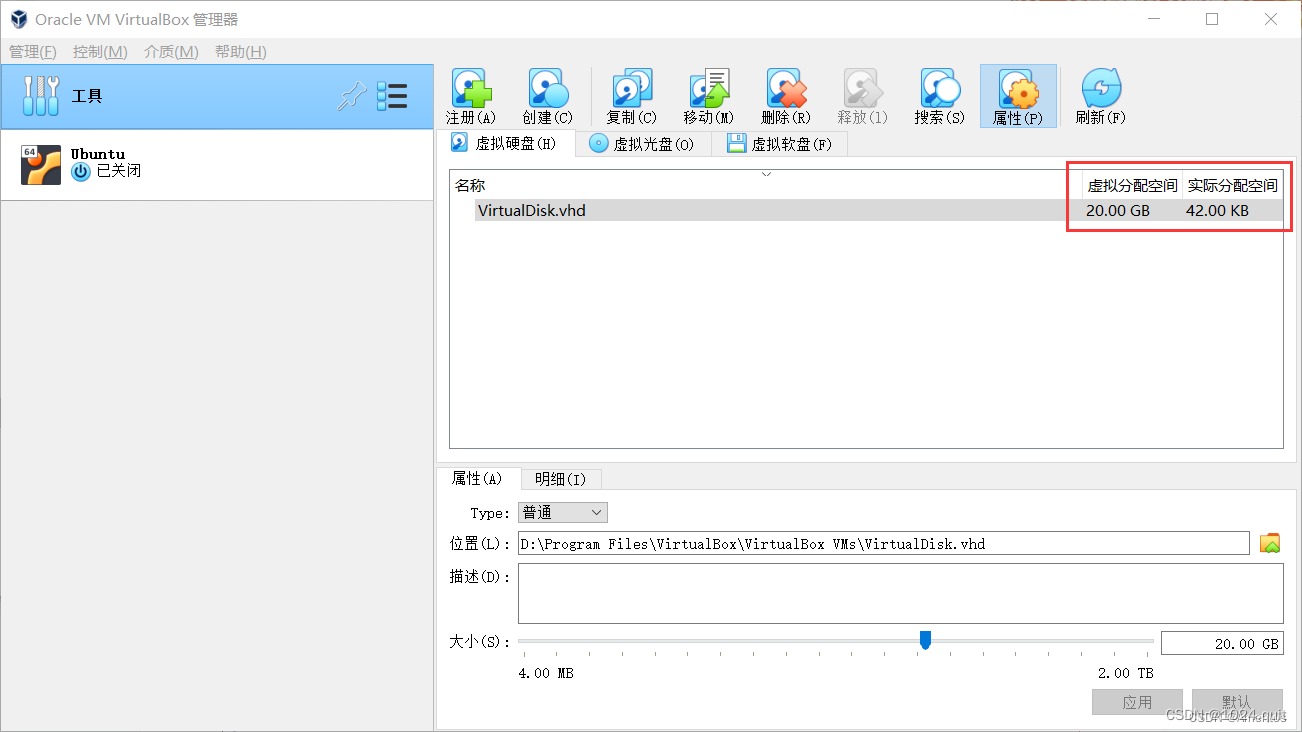Viewport: 1302px width, 732px height.
Task: Click the 工具 label in sidebar
Action: click(87, 96)
